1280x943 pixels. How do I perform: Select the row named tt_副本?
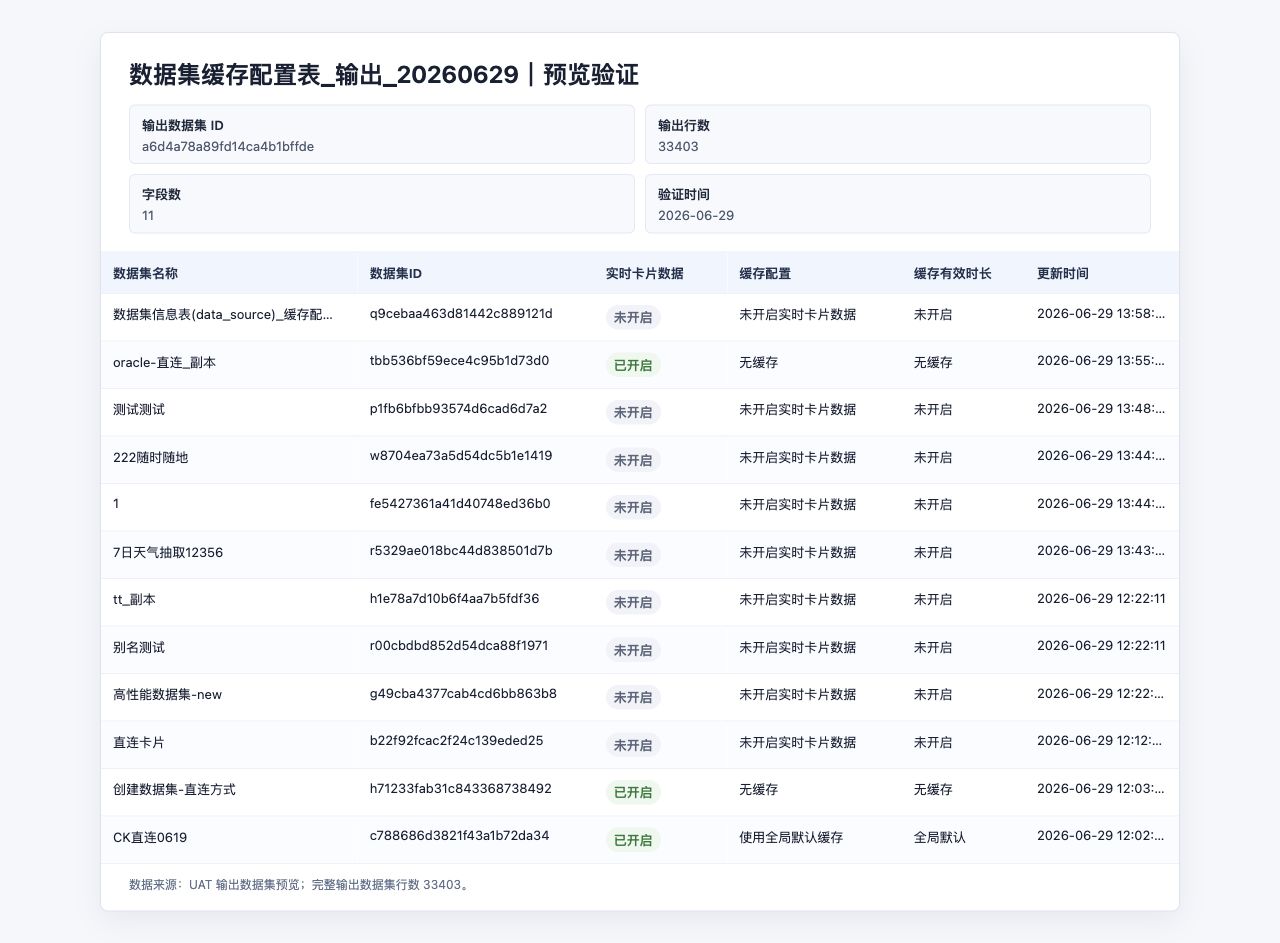[640, 602]
